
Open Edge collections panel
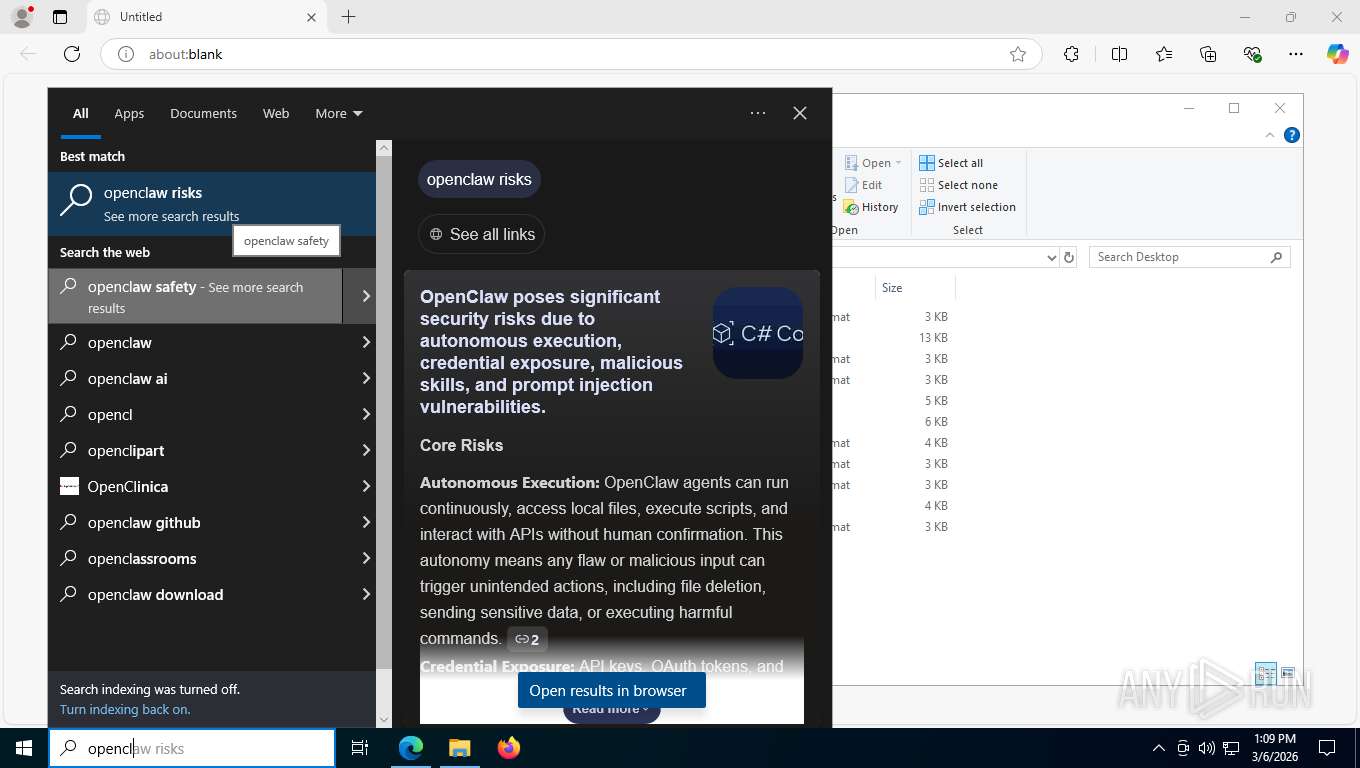(1208, 54)
